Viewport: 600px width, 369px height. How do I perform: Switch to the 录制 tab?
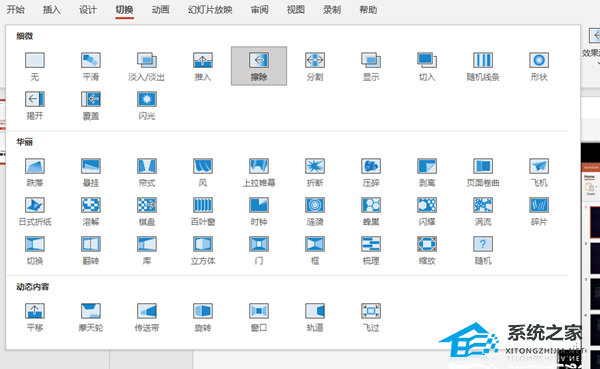(332, 10)
